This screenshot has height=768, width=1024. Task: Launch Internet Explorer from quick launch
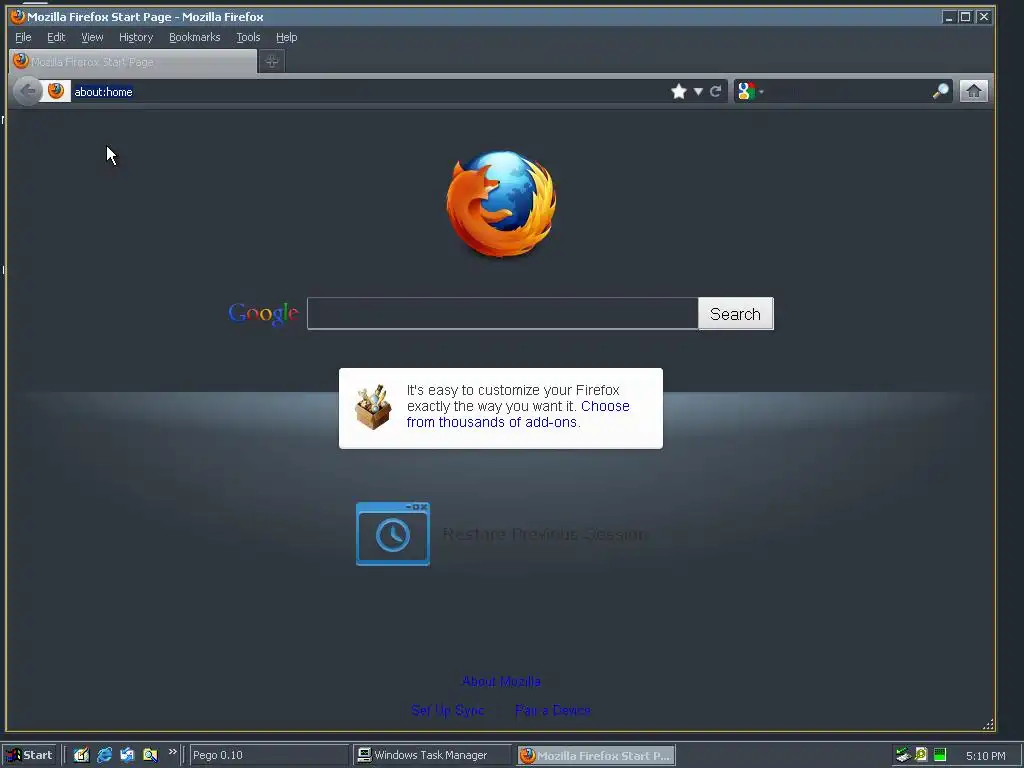coord(104,755)
